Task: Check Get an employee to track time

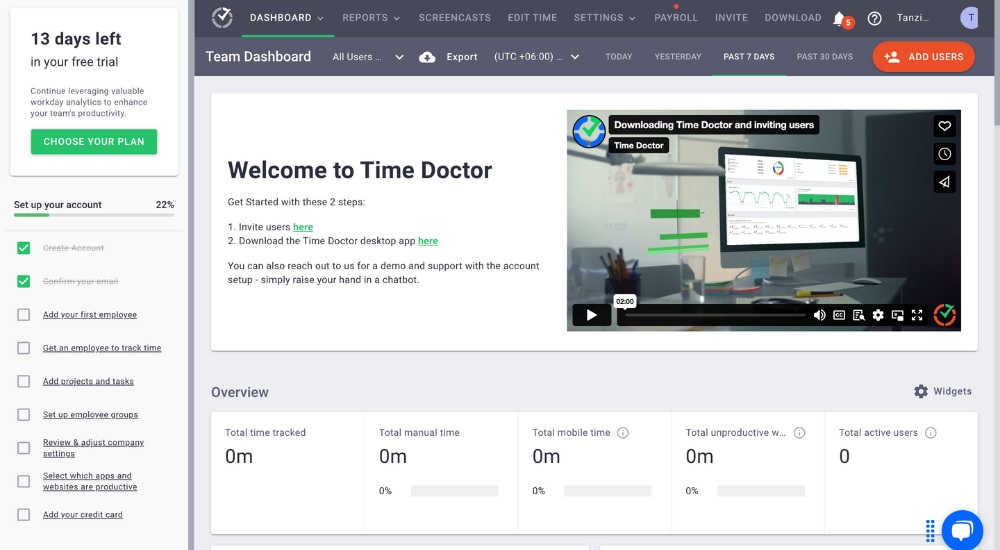Action: 24,348
